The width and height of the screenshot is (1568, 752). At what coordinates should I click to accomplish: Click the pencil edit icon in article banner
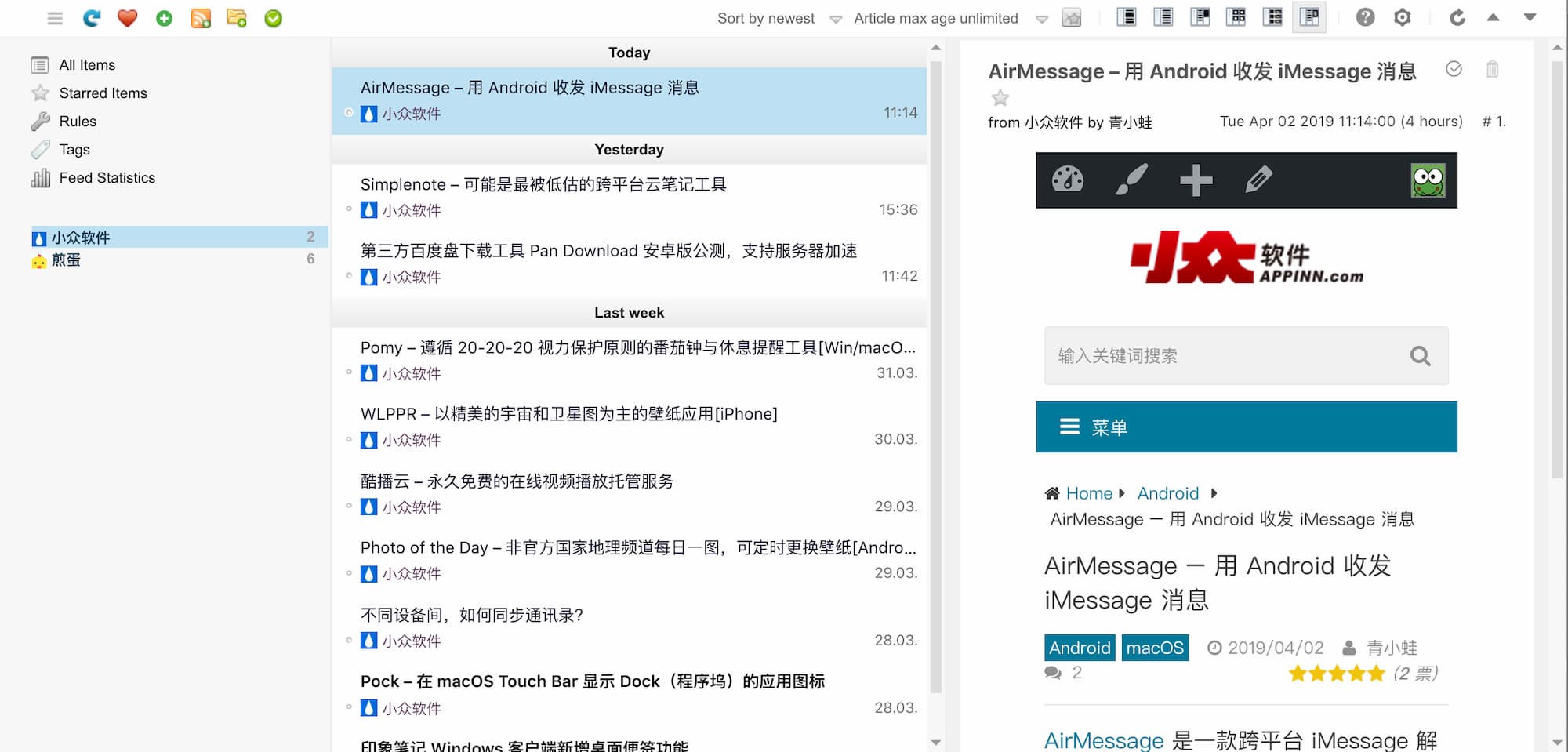tap(1258, 180)
